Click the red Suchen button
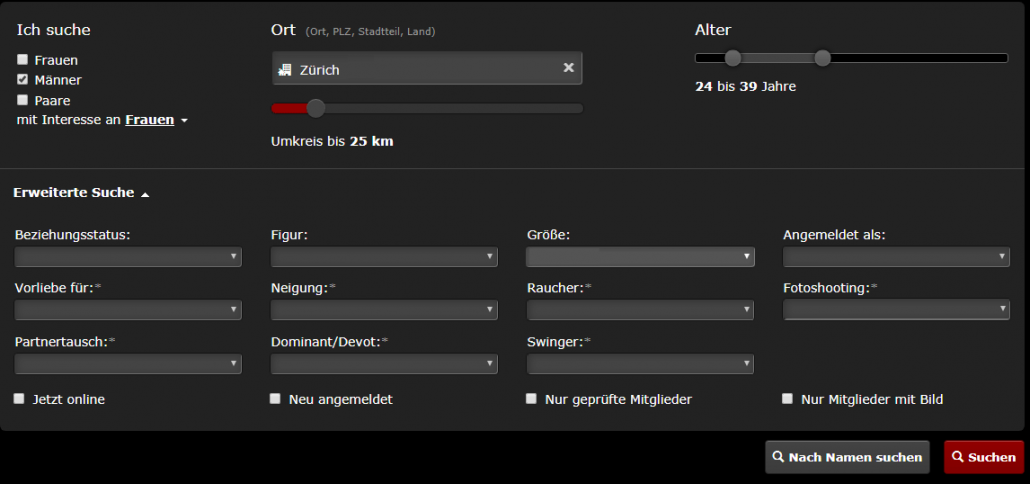 pyautogui.click(x=984, y=457)
